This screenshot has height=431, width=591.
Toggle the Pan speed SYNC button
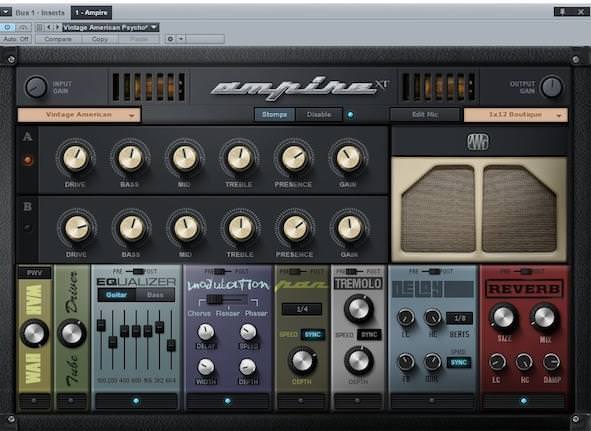pos(312,334)
